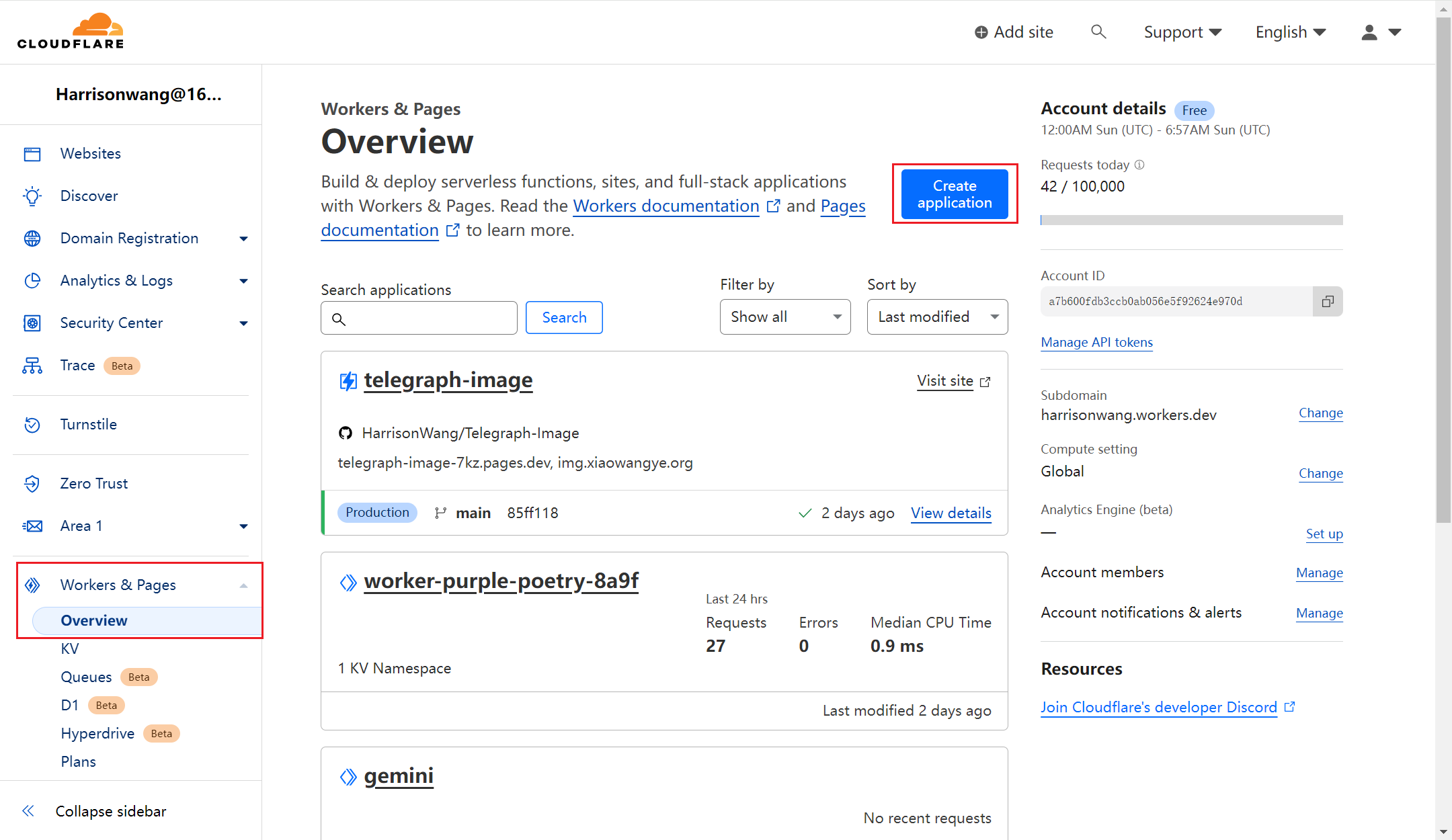Copy the Account ID with copy icon
The width and height of the screenshot is (1452, 840).
1328,302
